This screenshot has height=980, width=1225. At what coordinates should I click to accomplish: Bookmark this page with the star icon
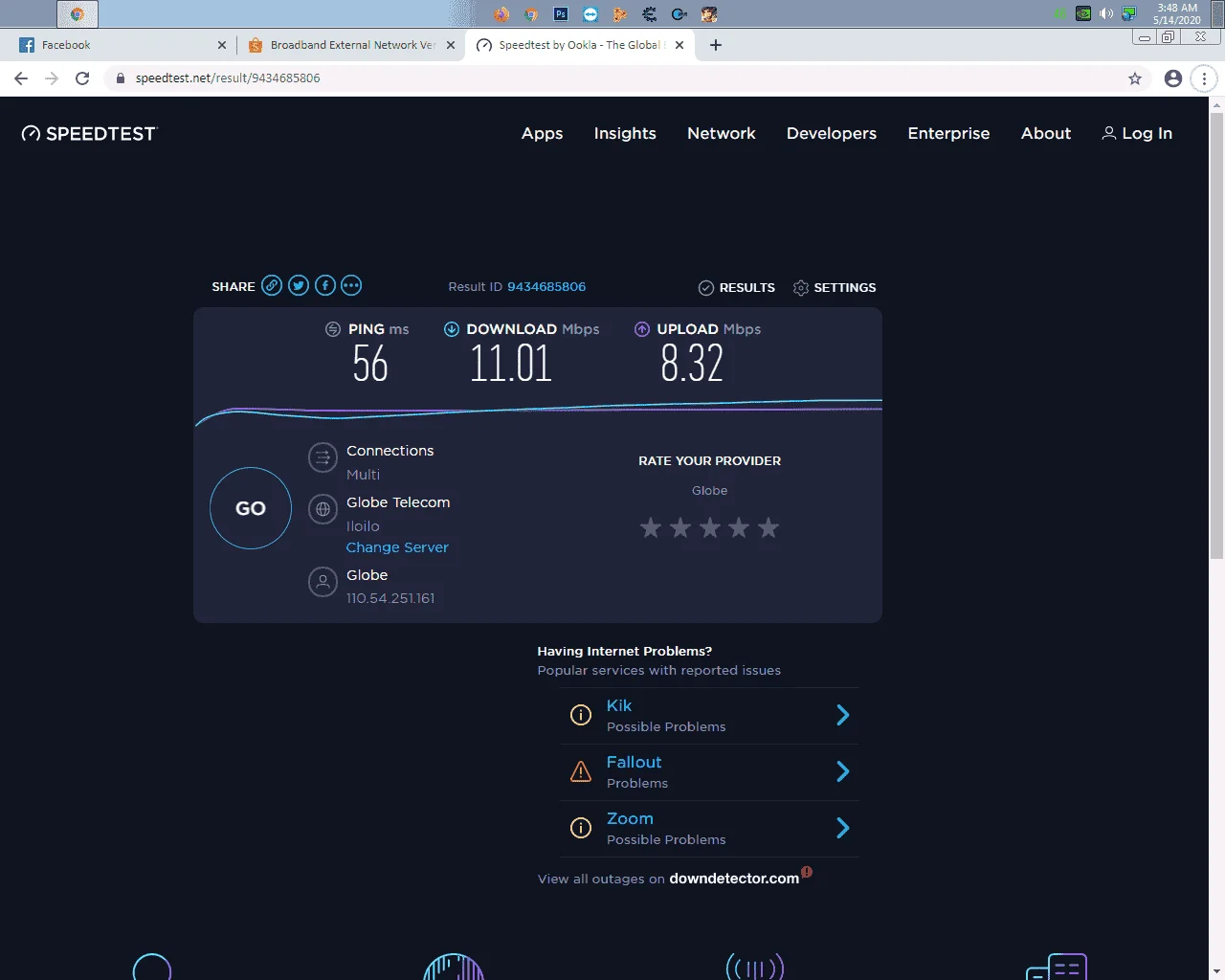click(x=1135, y=78)
